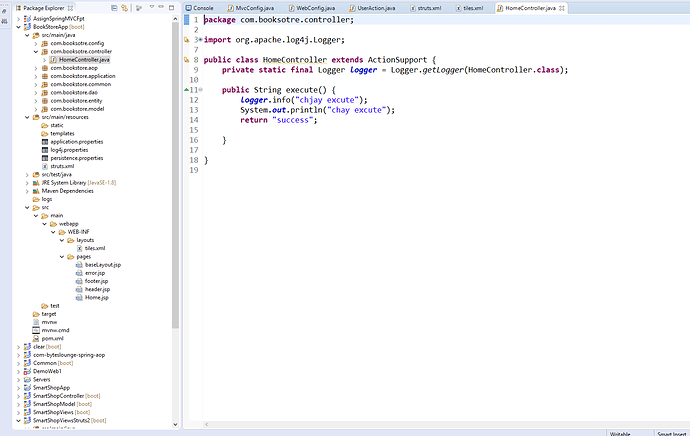Collapse the BookStoreApp project node

click(19, 28)
